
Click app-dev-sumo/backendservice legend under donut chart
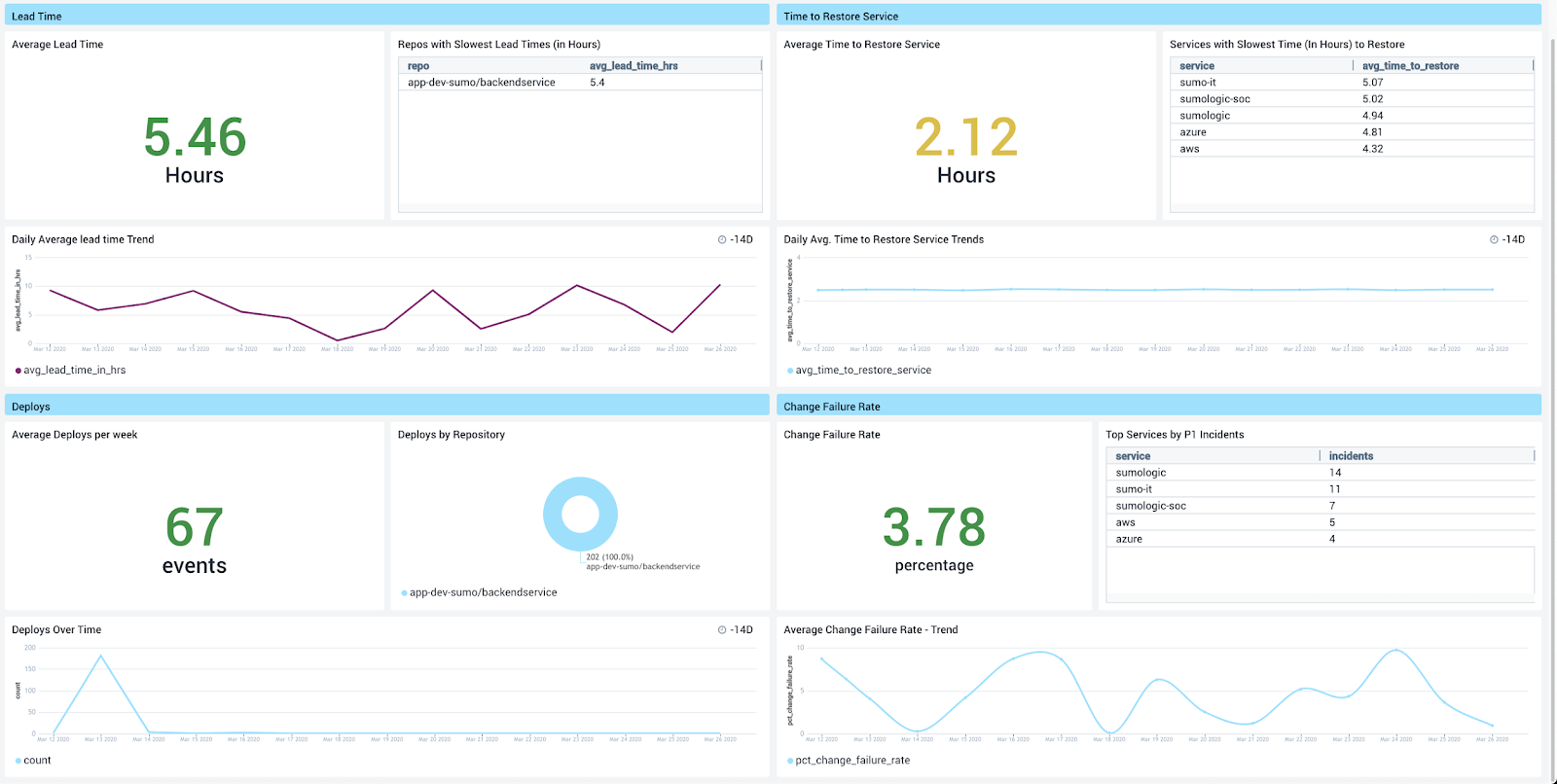click(x=483, y=592)
